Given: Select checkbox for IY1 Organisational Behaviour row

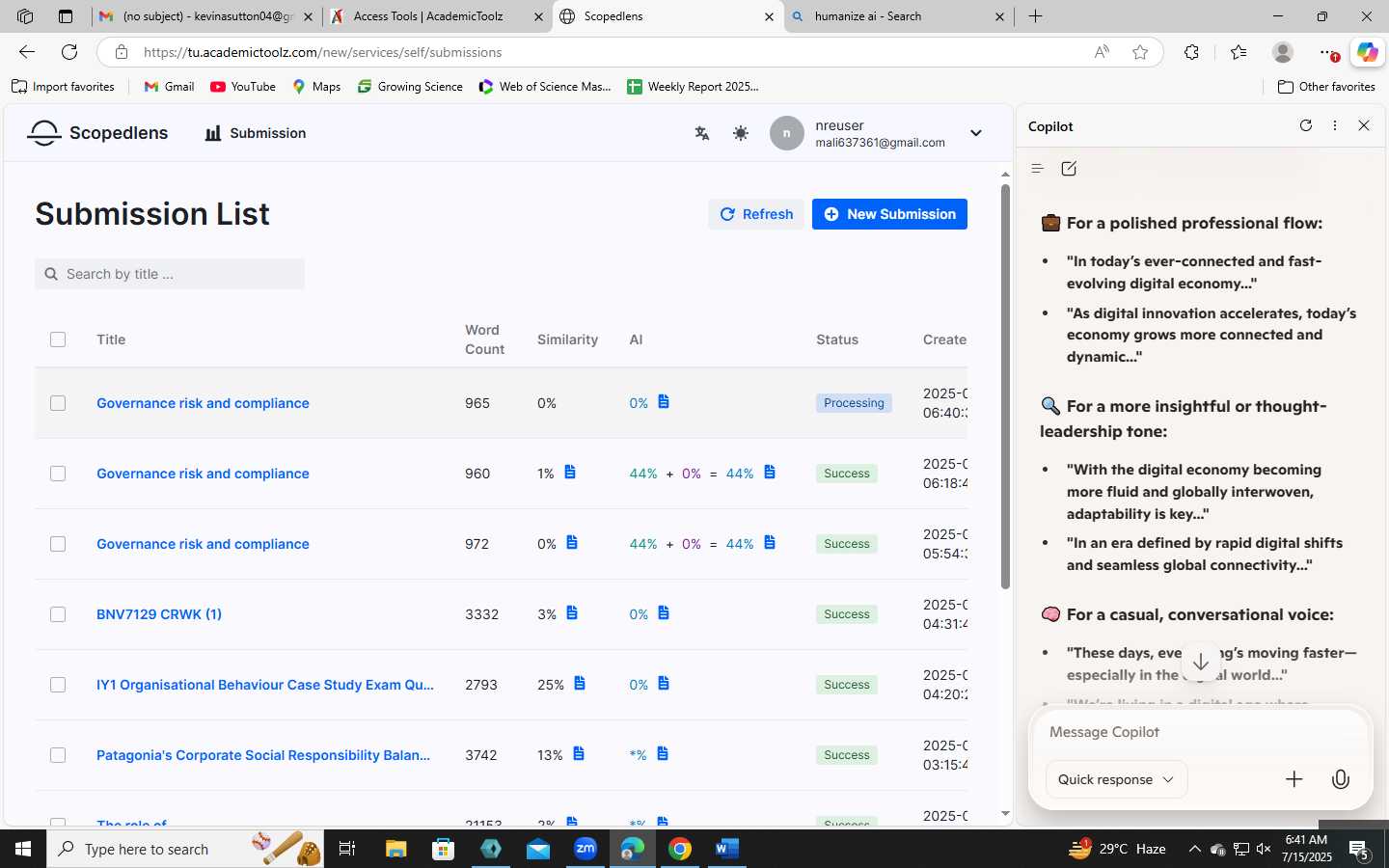Looking at the screenshot, I should (58, 685).
